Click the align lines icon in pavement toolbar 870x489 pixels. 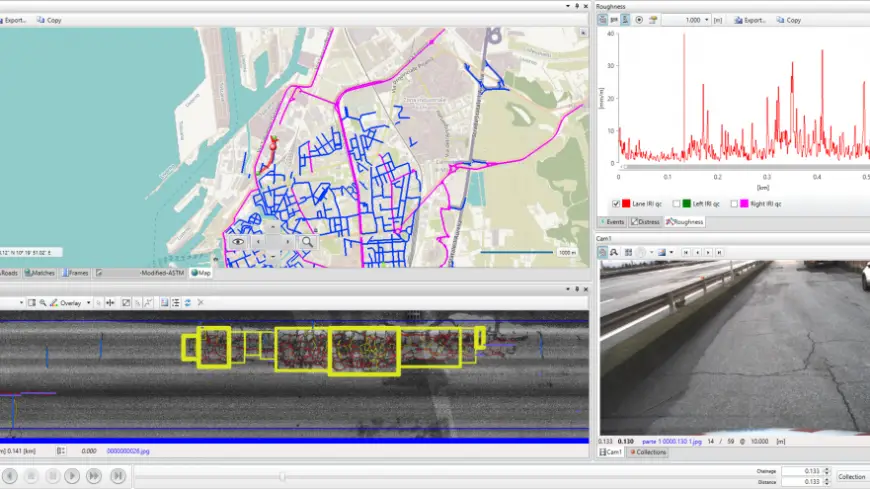(175, 303)
